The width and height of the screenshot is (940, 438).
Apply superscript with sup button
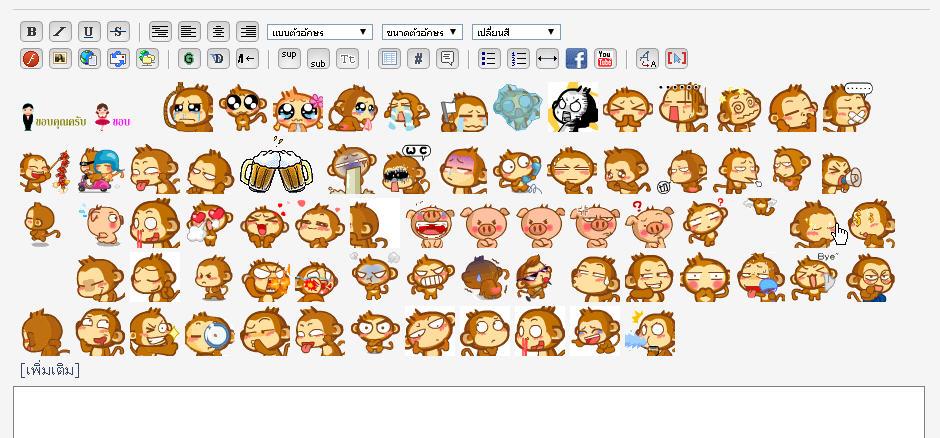(x=290, y=59)
